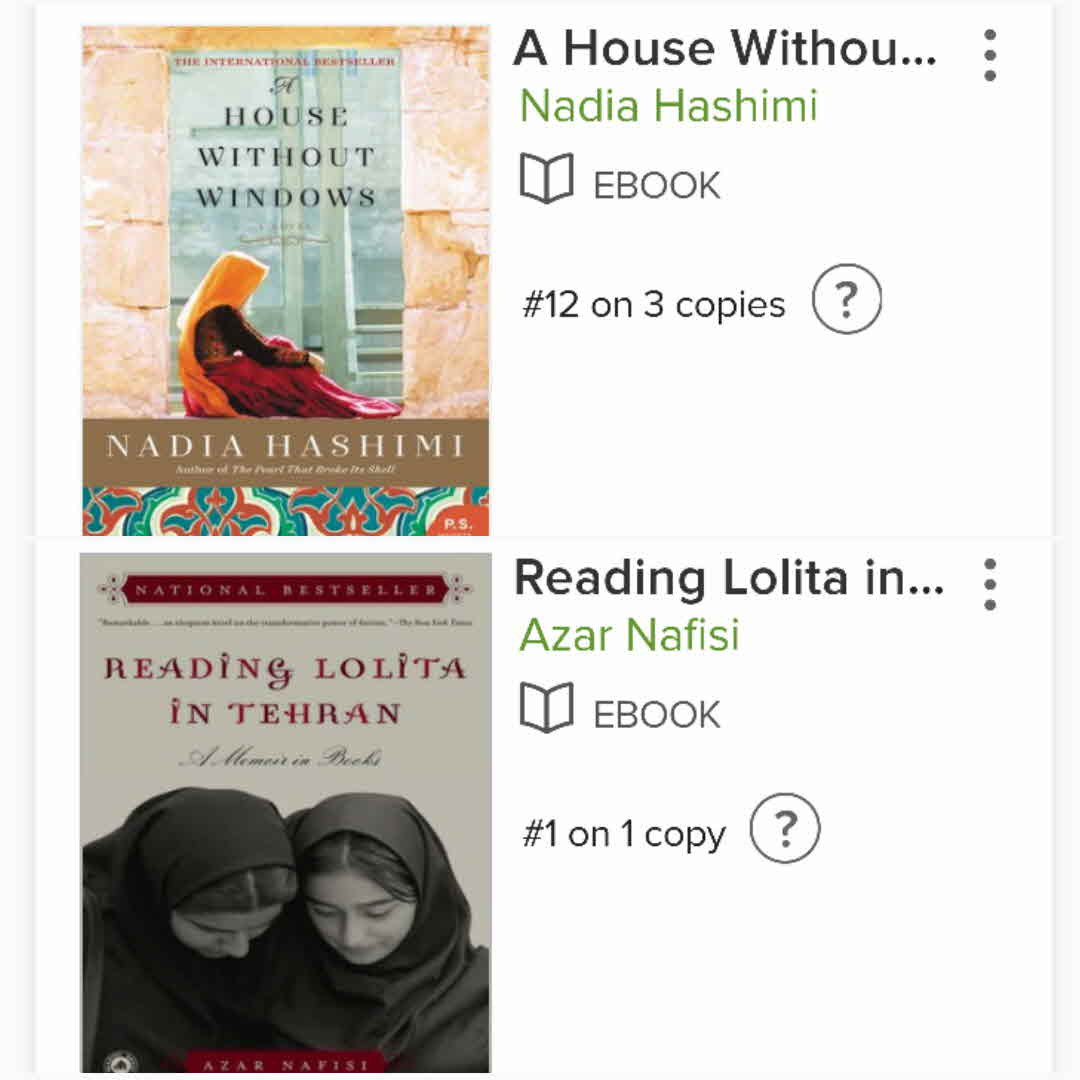
Task: Click Azar Nafisi name at cover bottom
Action: click(286, 1064)
